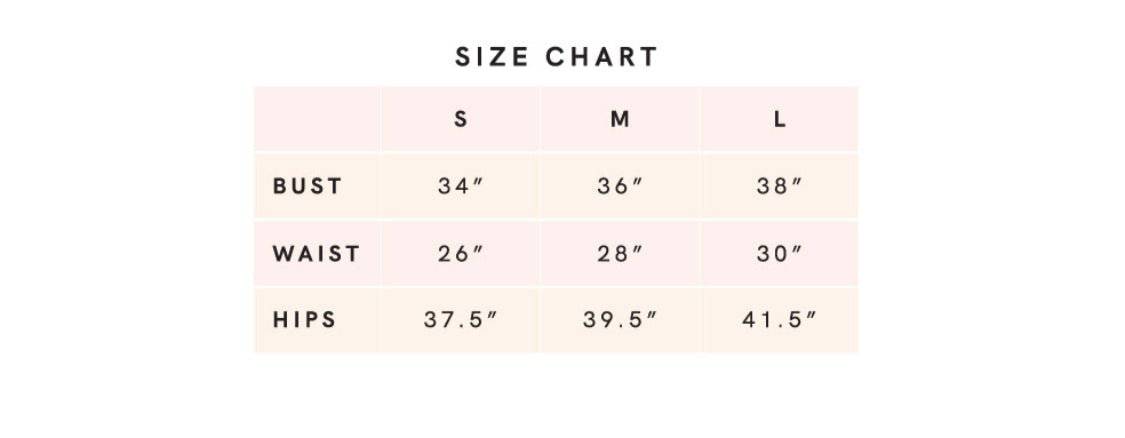The image size is (1125, 438).
Task: Pick the 28" waist value
Action: [x=620, y=253]
